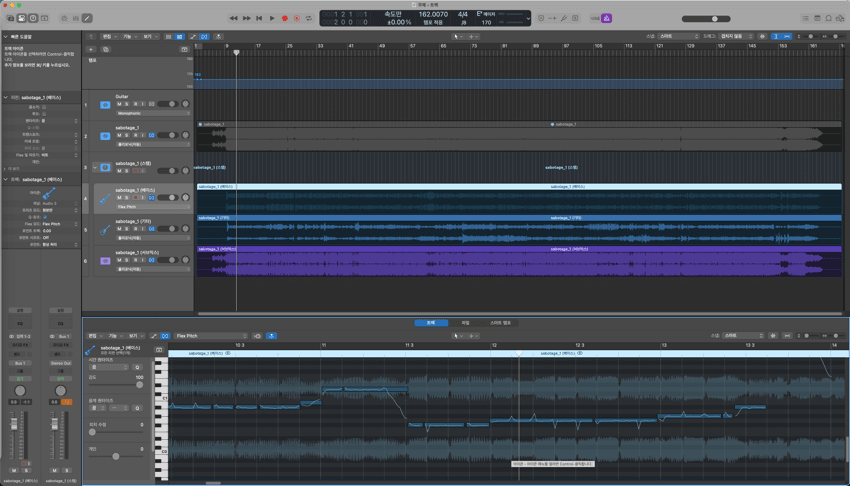Click the Play button in transport
This screenshot has height=486, width=850.
[272, 18]
